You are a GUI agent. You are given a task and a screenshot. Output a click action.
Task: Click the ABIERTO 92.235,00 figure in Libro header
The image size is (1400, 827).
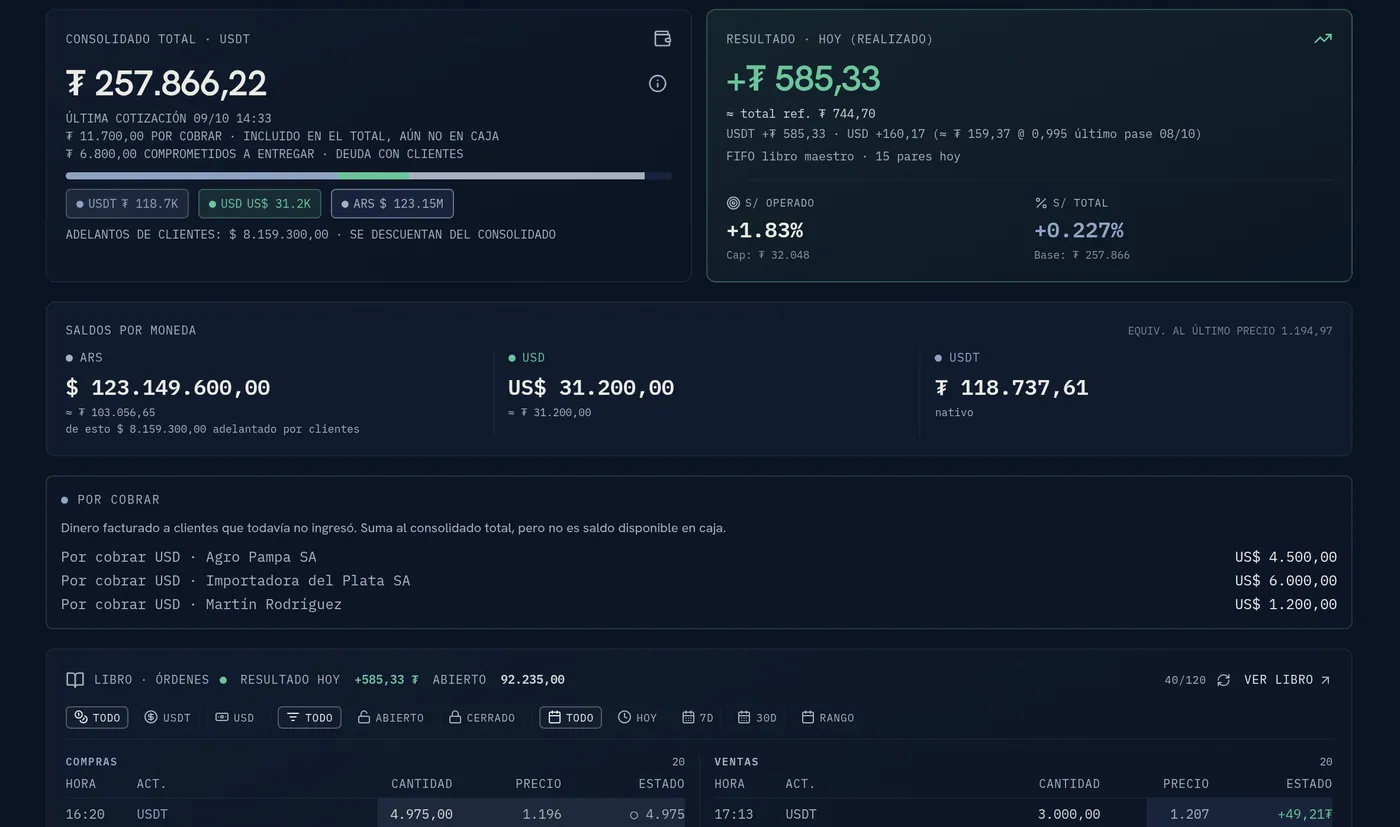[x=498, y=680]
